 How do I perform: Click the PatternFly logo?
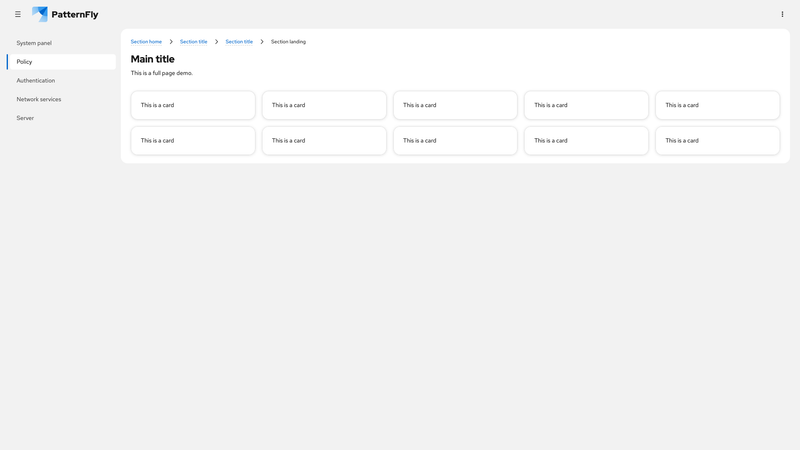click(65, 14)
